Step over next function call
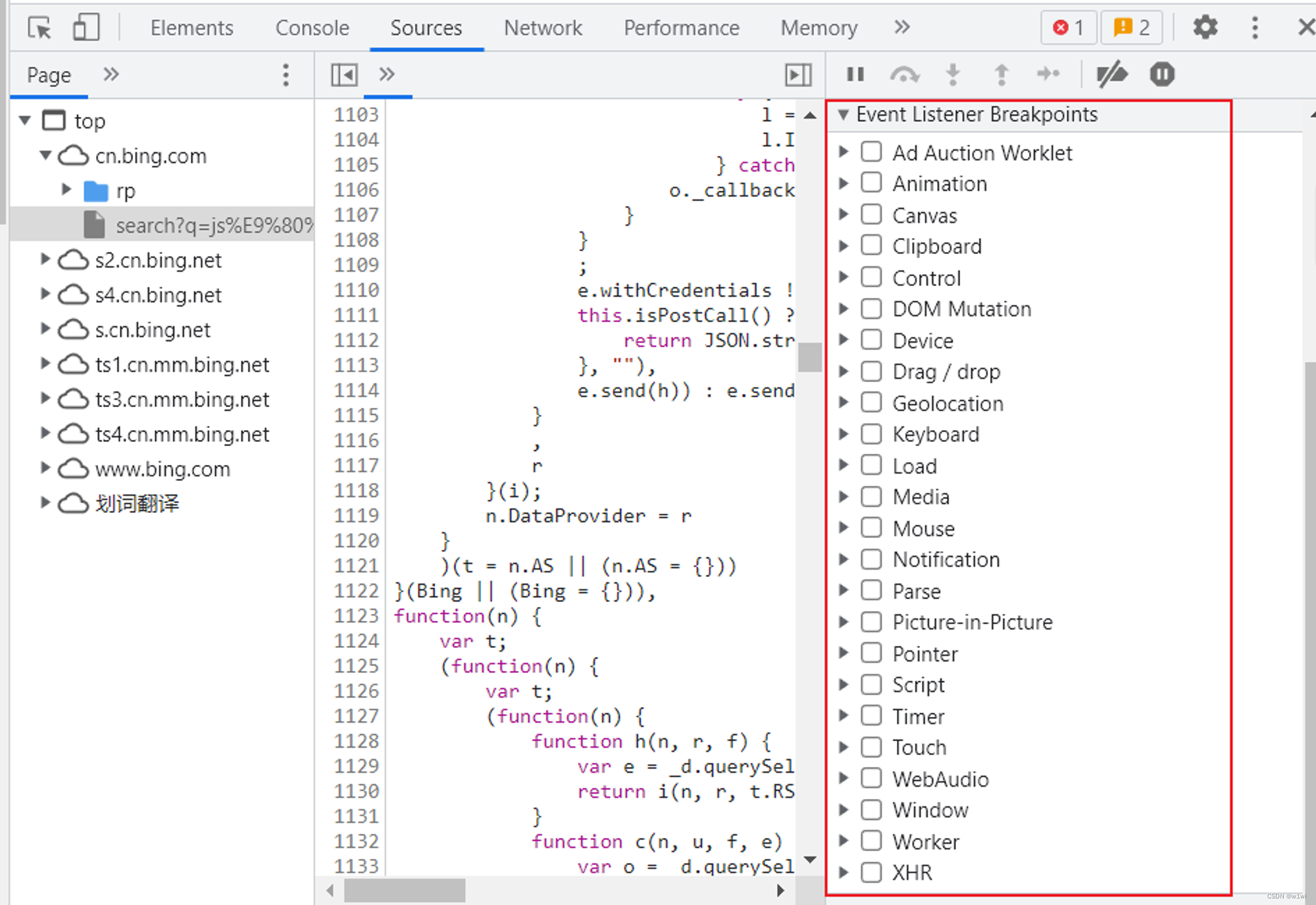The height and width of the screenshot is (905, 1316). 905,74
